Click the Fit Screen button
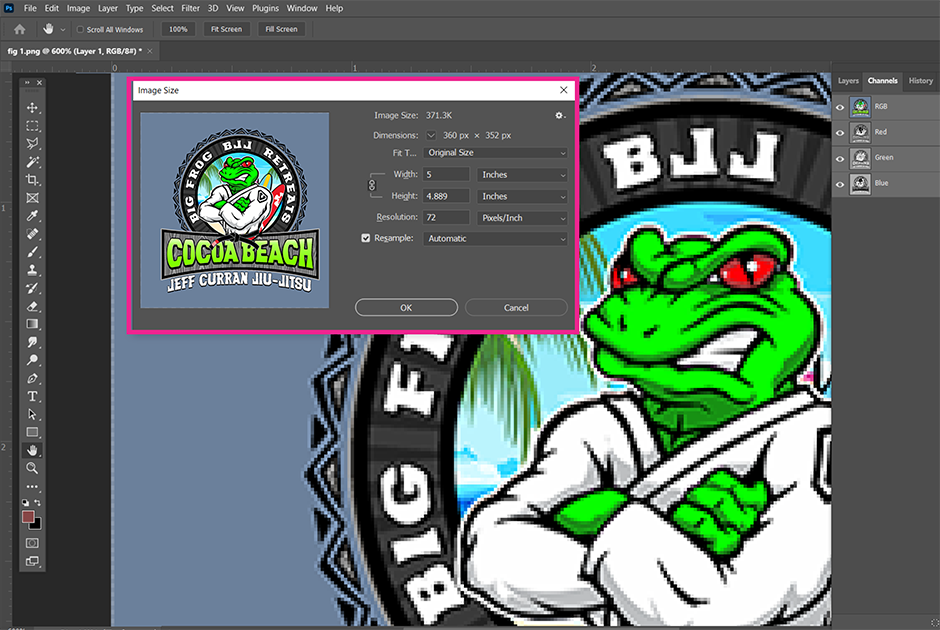Viewport: 940px width, 630px height. [226, 29]
